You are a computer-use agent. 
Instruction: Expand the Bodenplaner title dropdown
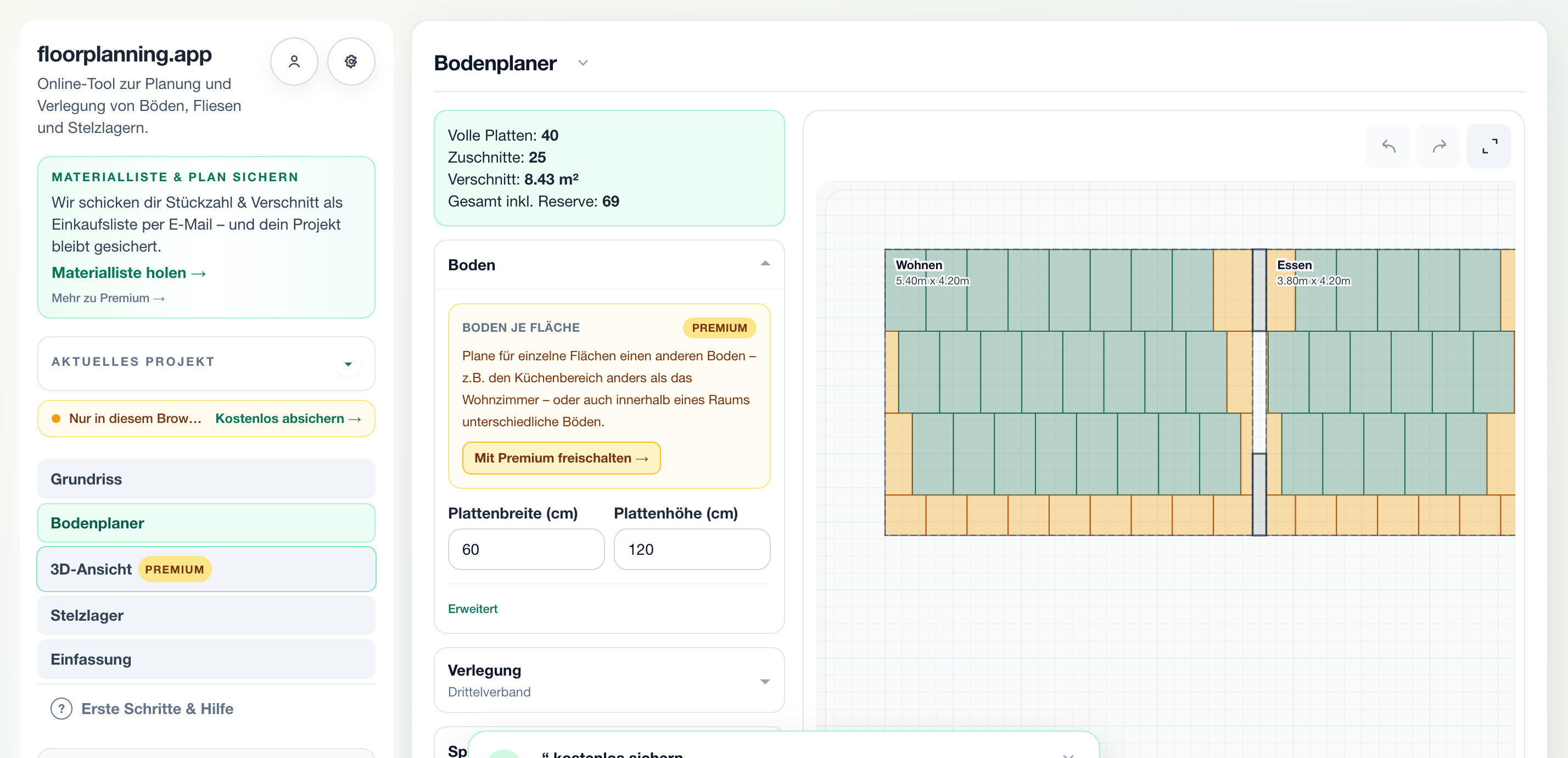(583, 63)
